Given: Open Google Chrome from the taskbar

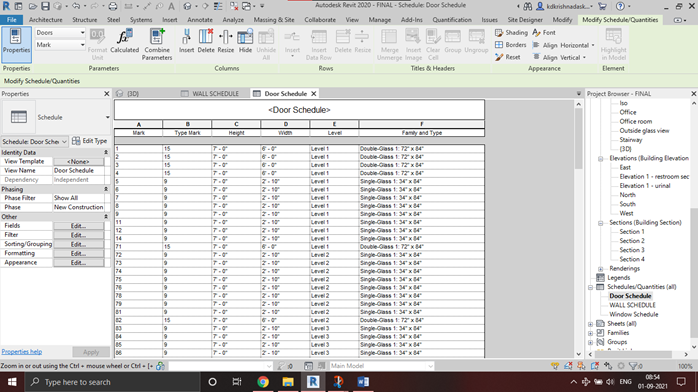Looking at the screenshot, I should 263,382.
